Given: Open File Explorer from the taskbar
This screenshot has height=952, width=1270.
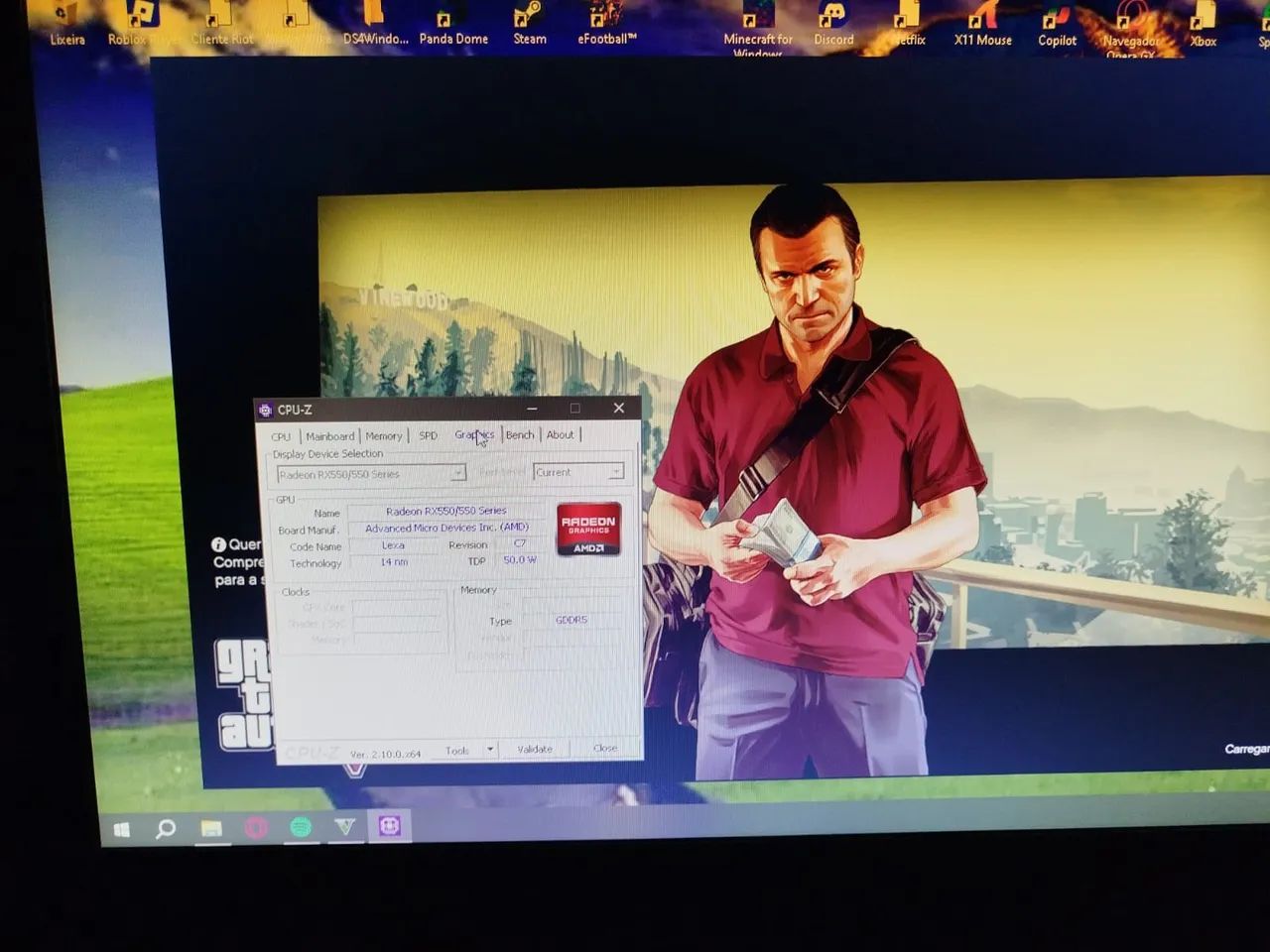Looking at the screenshot, I should point(211,828).
